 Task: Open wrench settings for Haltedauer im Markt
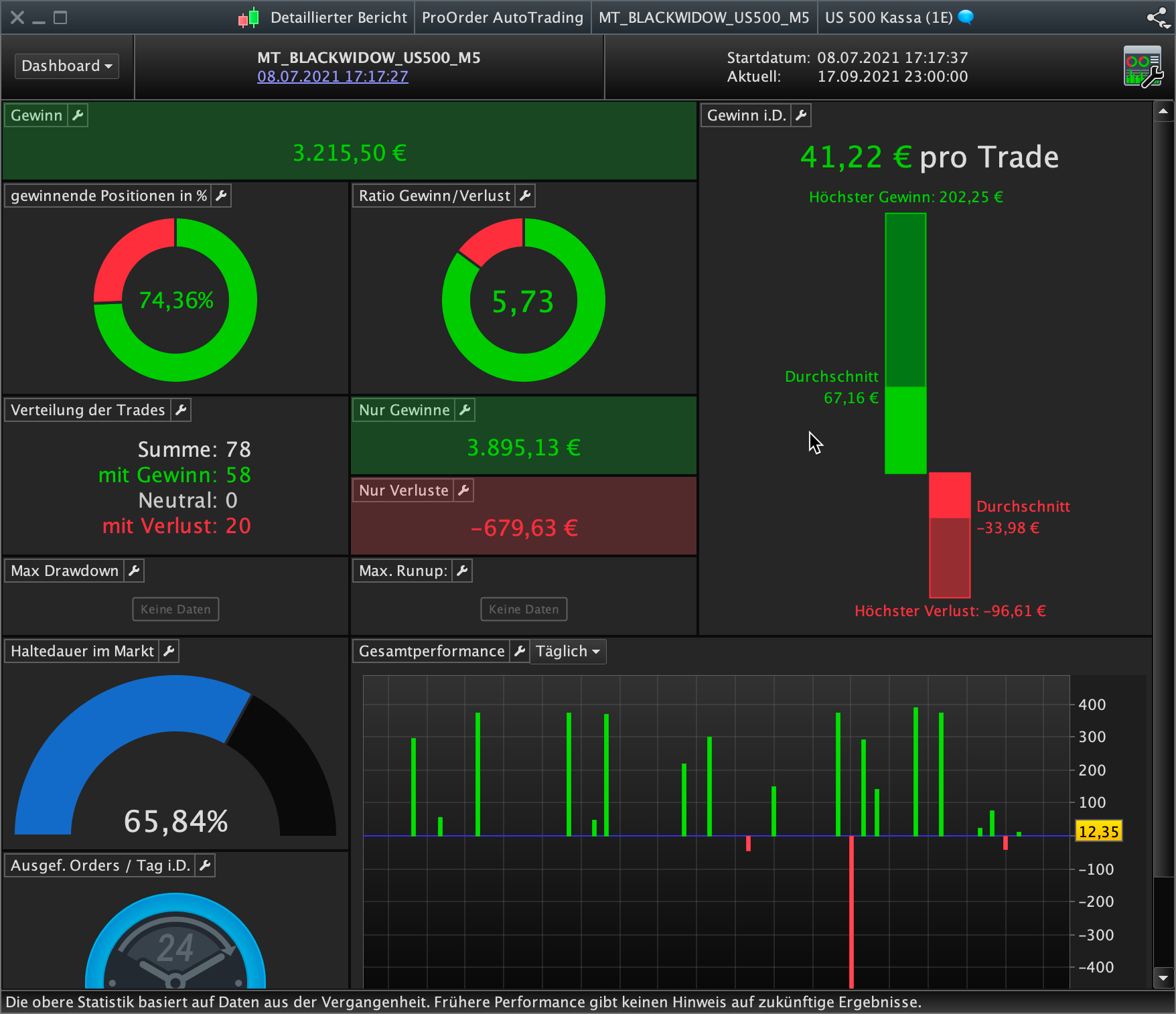pyautogui.click(x=169, y=651)
